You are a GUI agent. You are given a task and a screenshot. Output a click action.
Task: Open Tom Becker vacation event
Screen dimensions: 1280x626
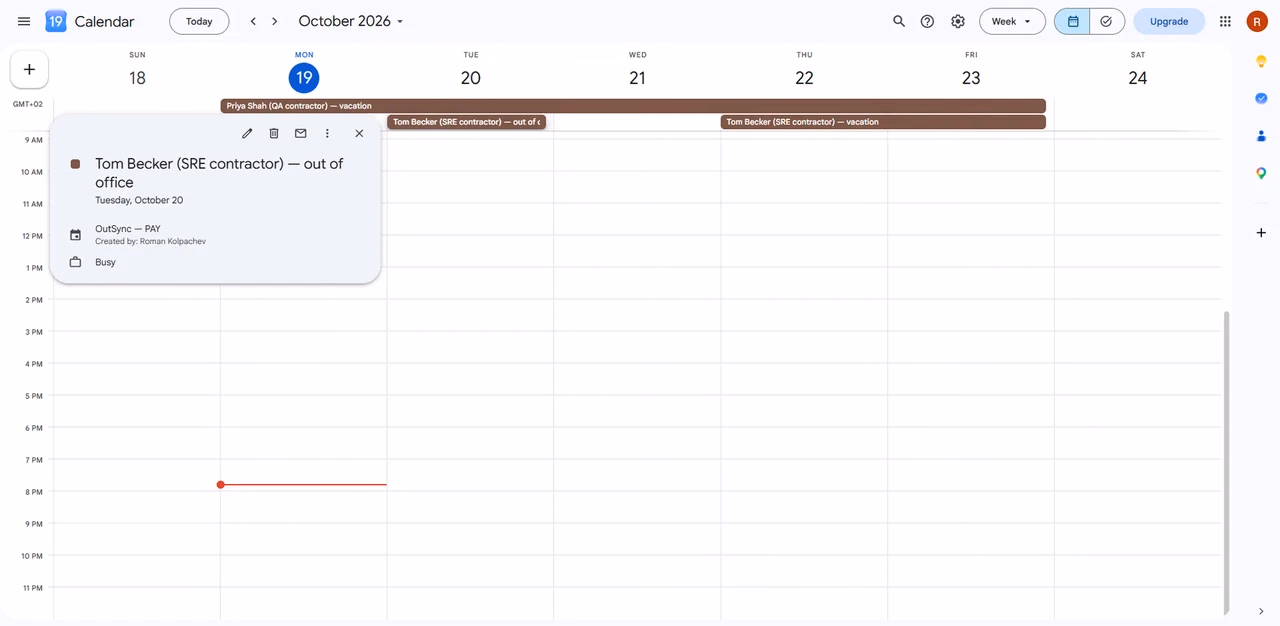pos(883,122)
